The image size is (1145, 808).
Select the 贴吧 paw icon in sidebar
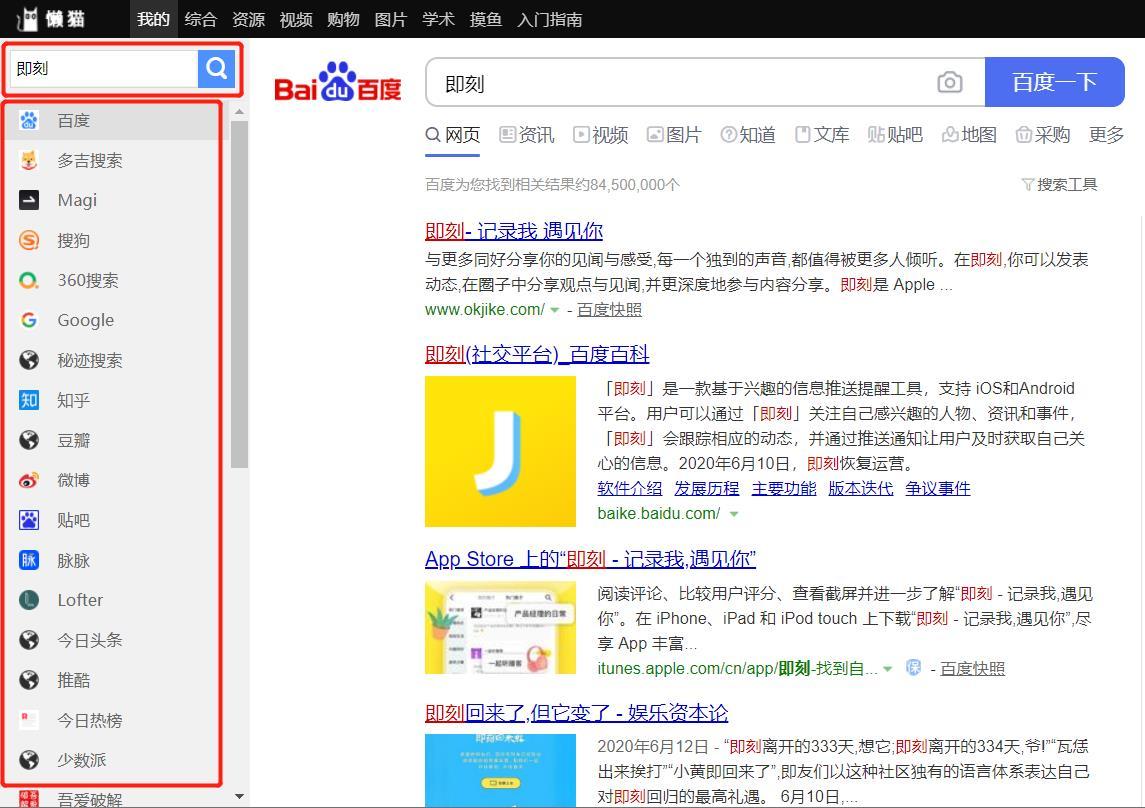28,520
